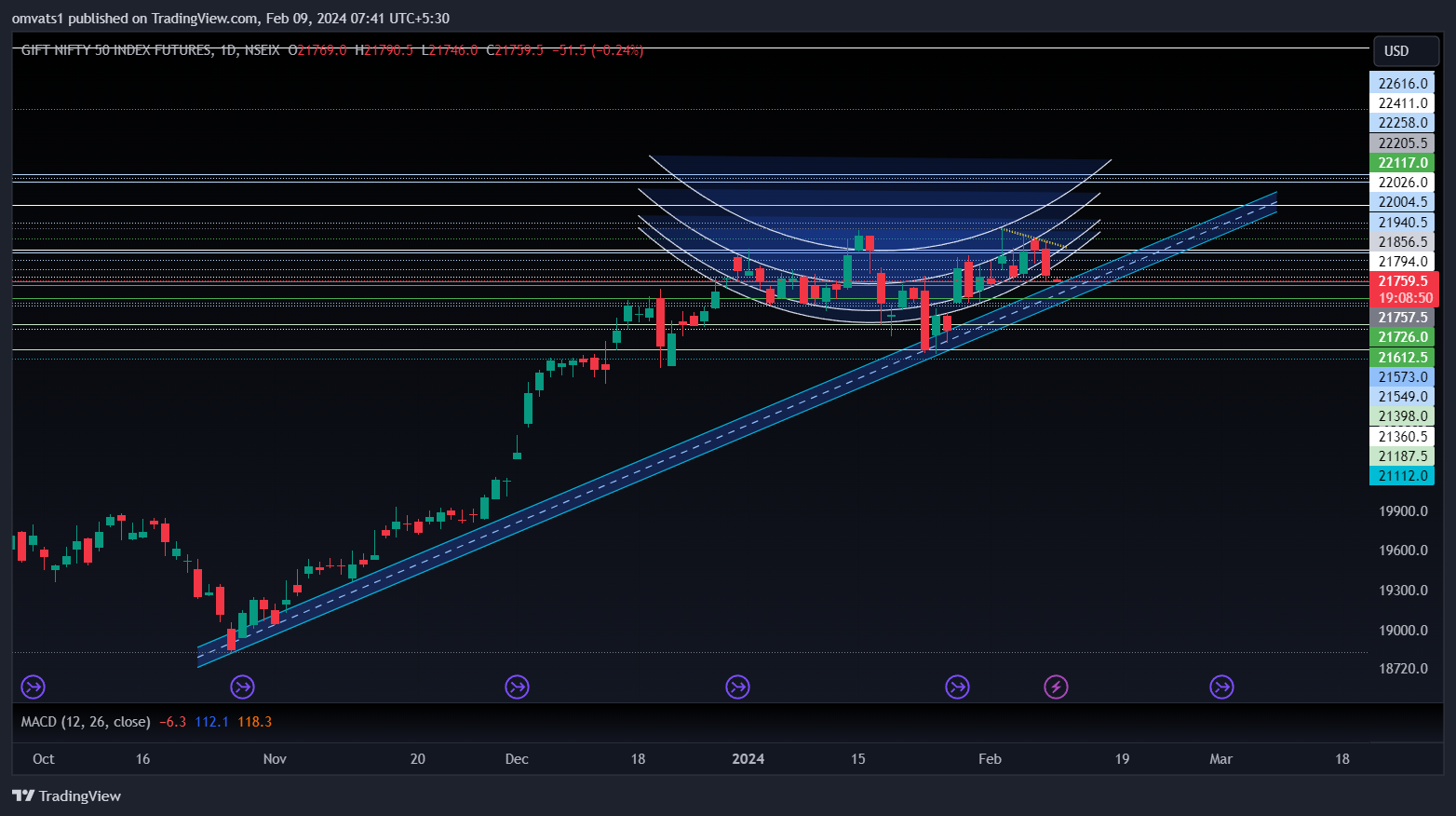The width and height of the screenshot is (1456, 816).
Task: Click the 21573.0 price label
Action: pyautogui.click(x=1402, y=377)
